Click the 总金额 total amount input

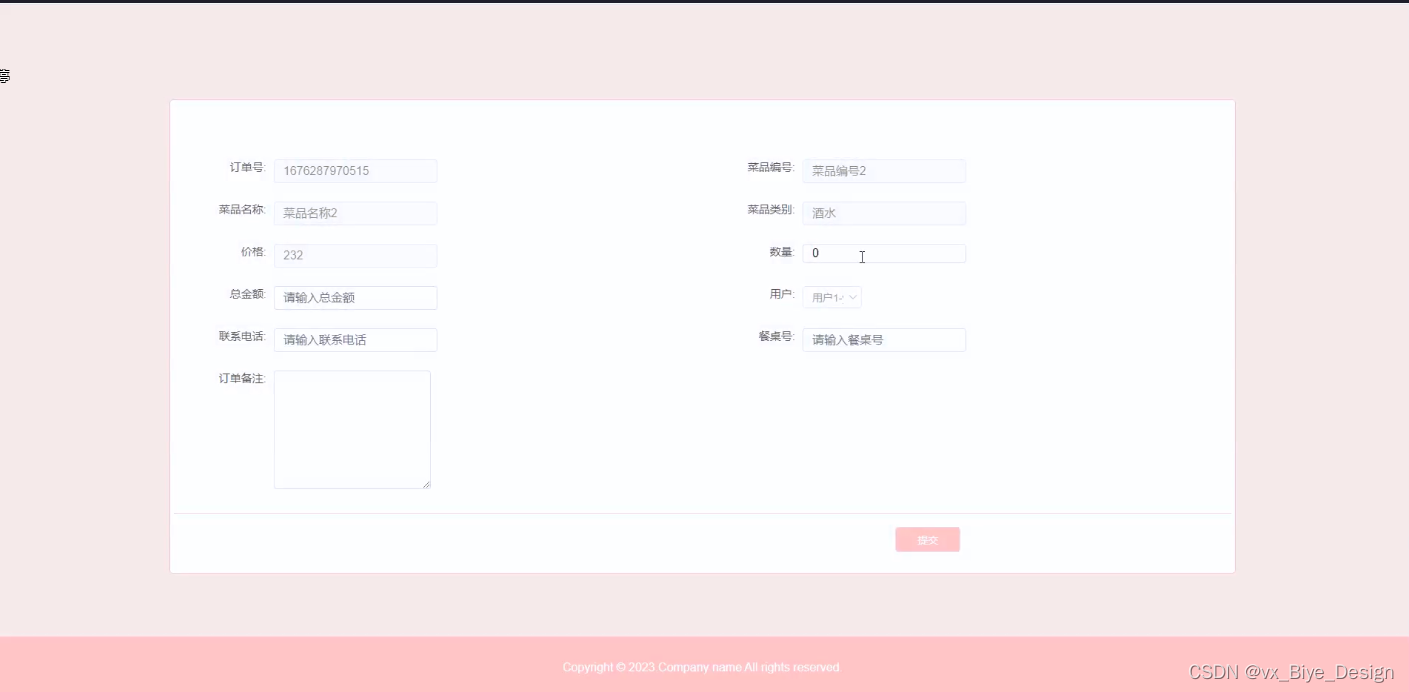click(x=355, y=297)
